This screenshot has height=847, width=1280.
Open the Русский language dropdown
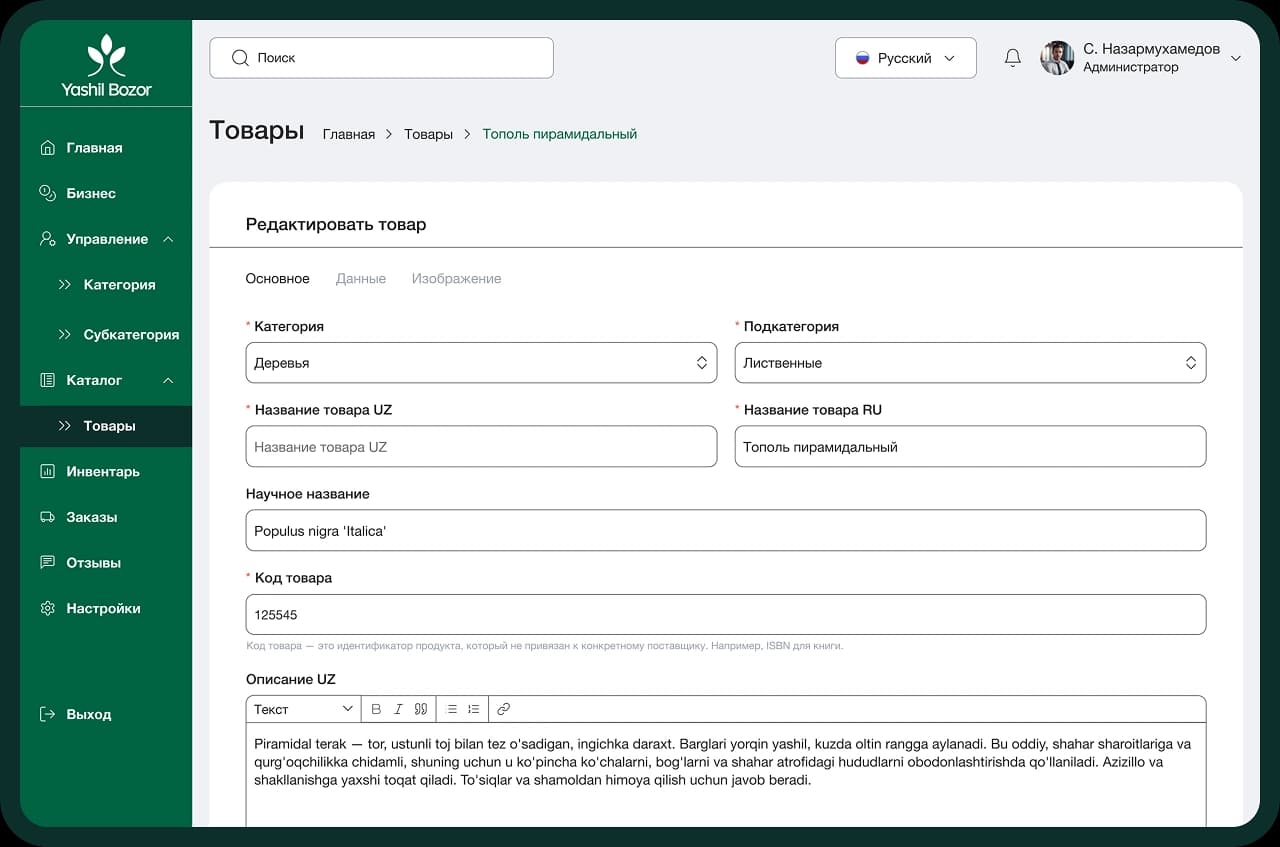pos(906,58)
